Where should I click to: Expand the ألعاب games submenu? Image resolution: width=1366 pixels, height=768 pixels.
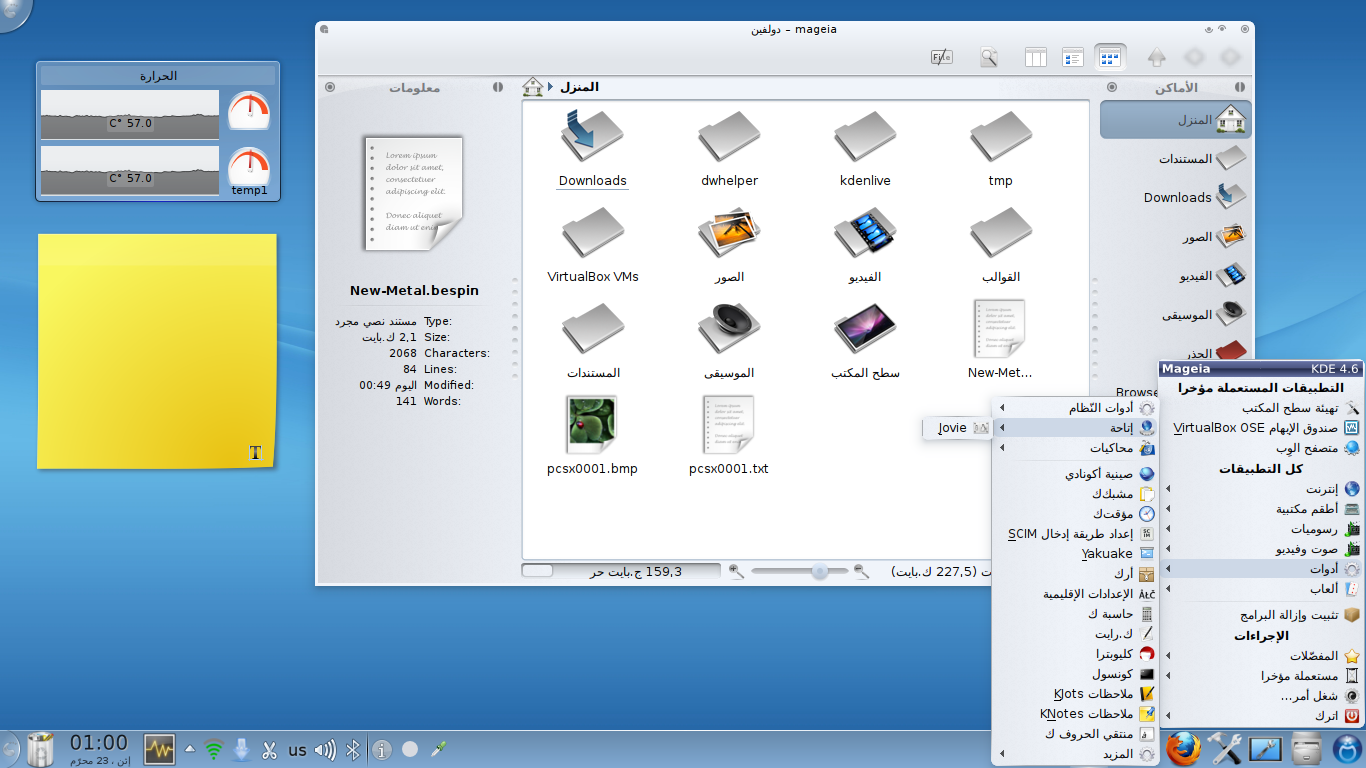coord(1262,589)
